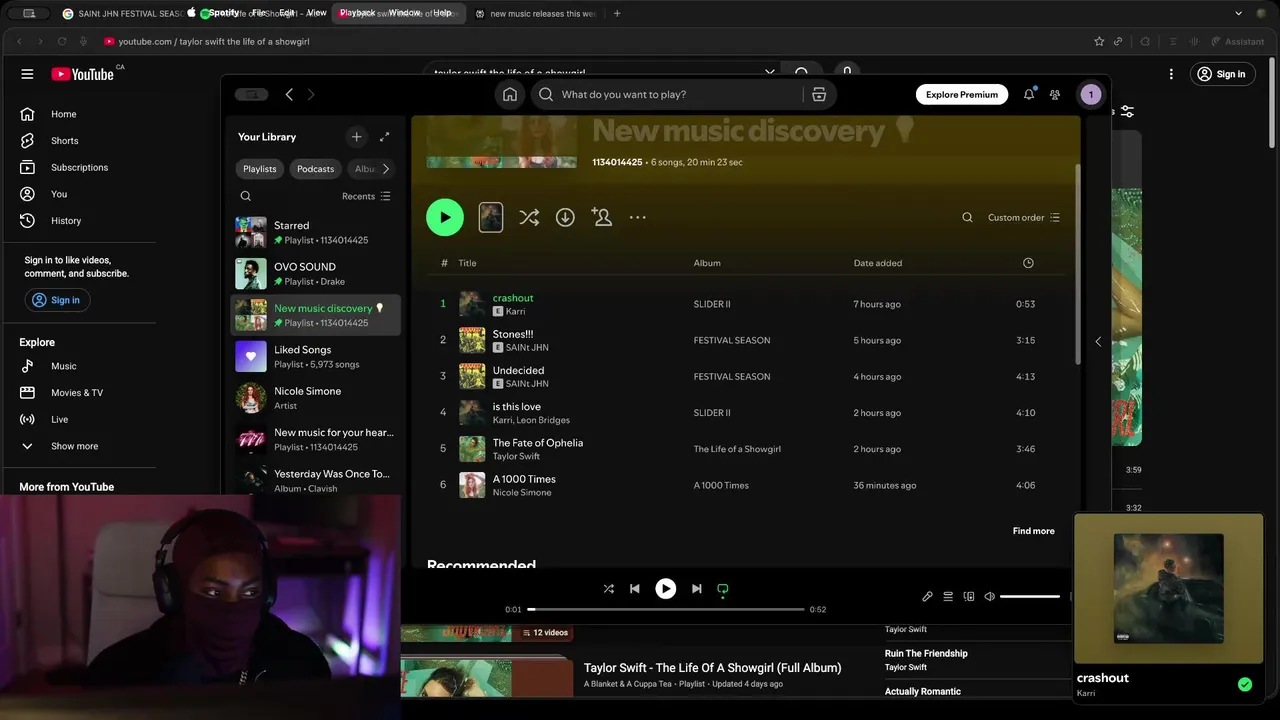The image size is (1280, 720).
Task: Search within Your Library
Action: tap(246, 196)
